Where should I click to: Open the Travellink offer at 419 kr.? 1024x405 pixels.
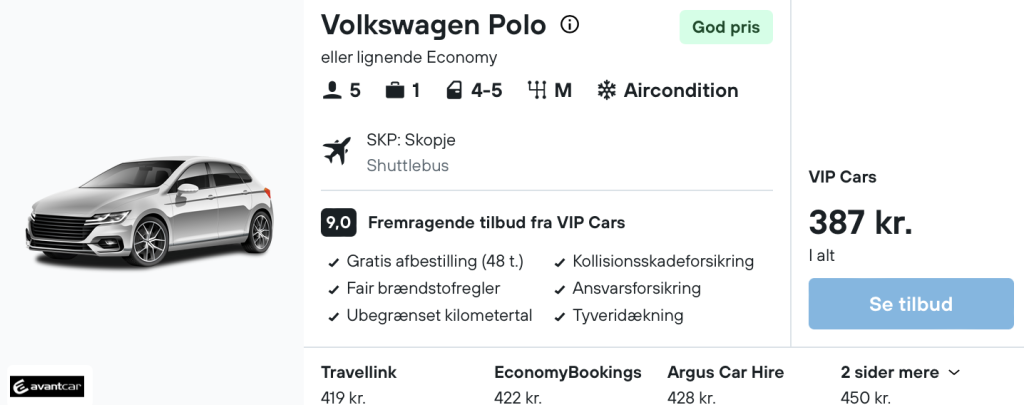(359, 385)
